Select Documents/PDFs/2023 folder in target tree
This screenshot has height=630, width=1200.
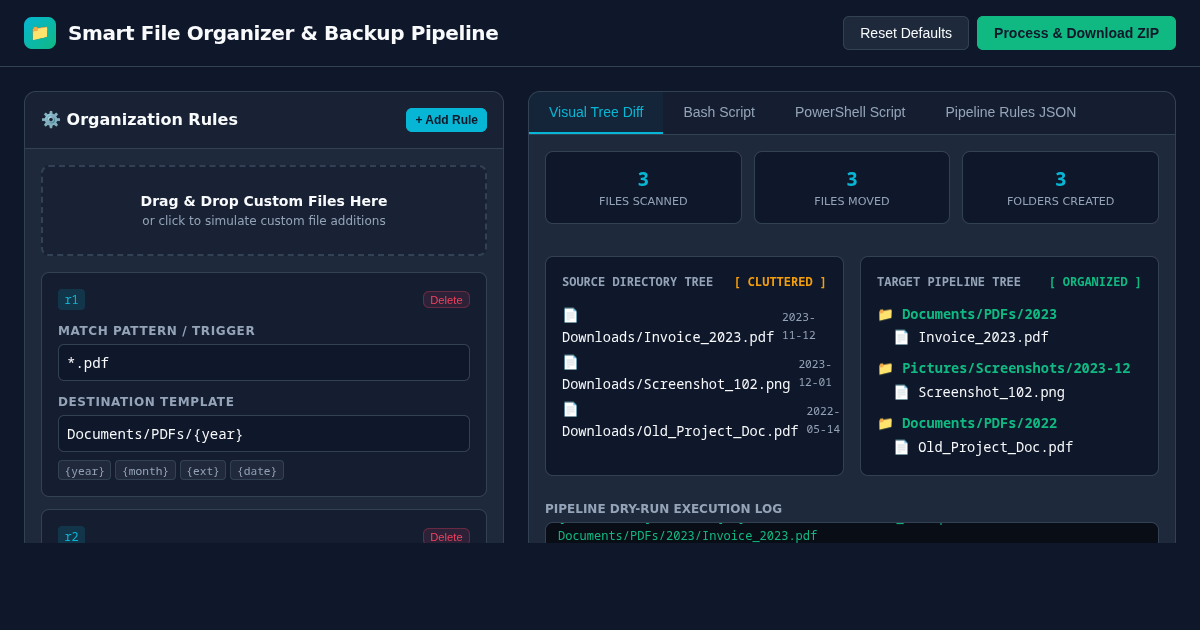(x=979, y=314)
